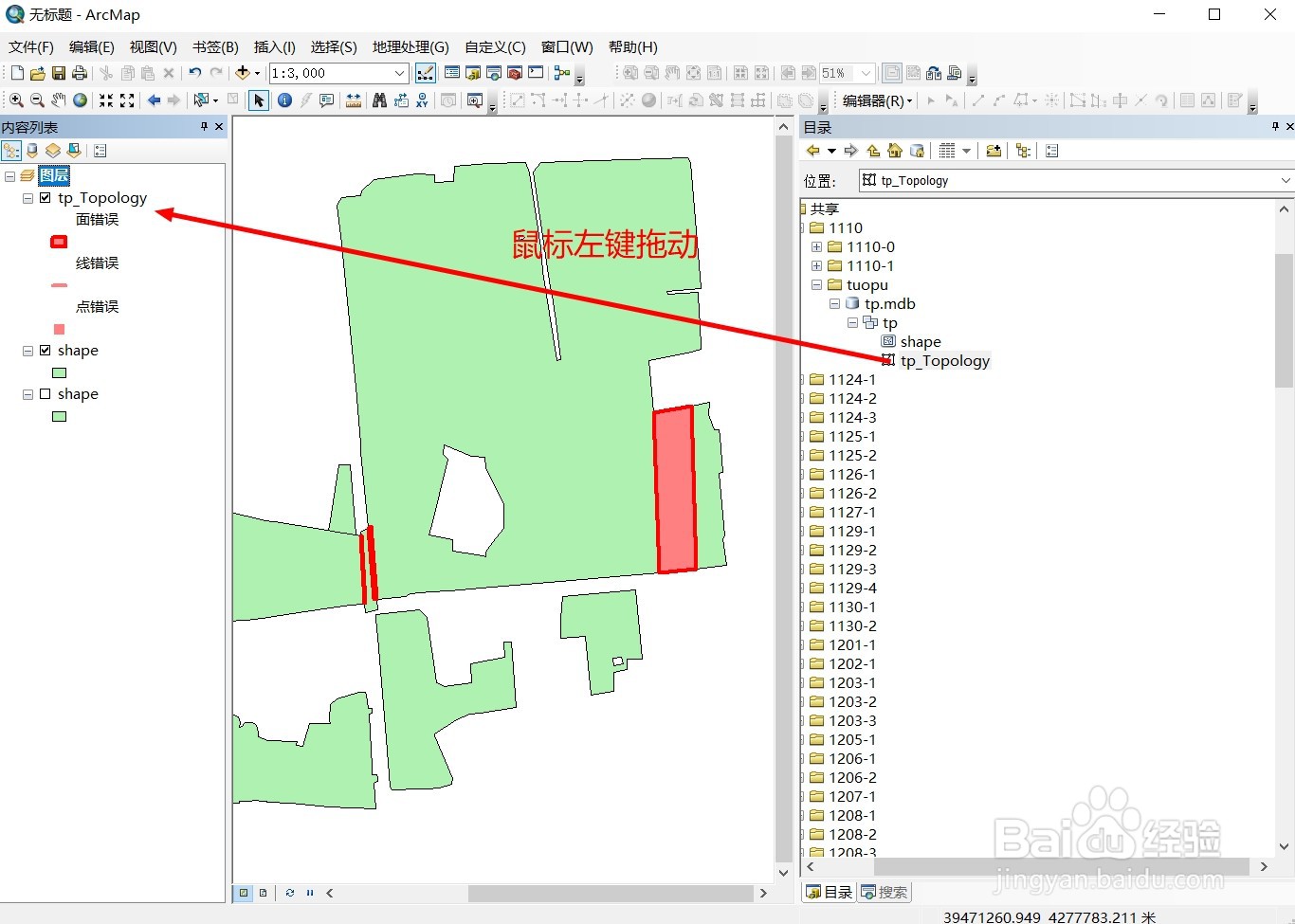Collapse the tuopu folder in Catalog
The image size is (1295, 924).
(816, 284)
